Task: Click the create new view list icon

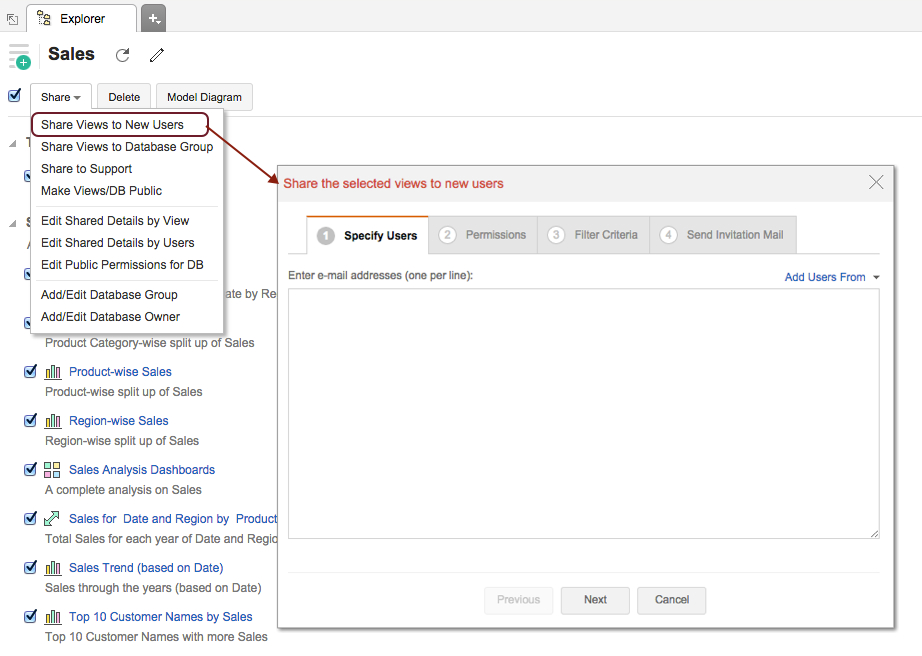Action: tap(19, 56)
